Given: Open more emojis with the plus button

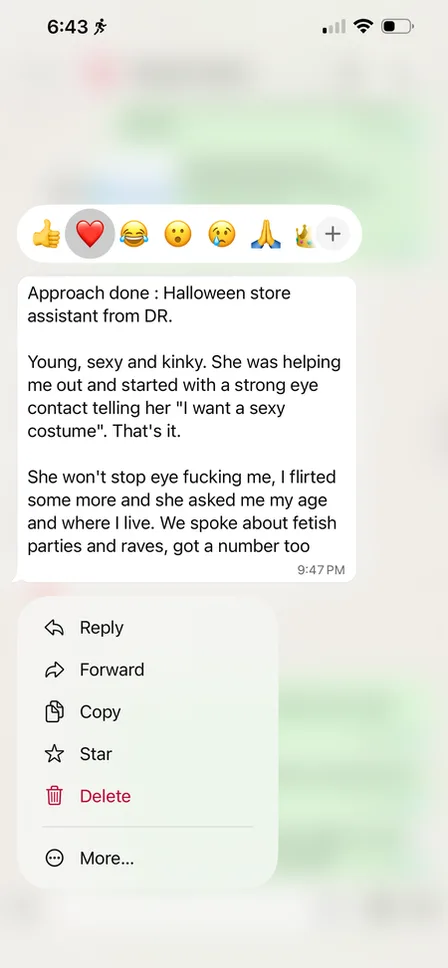Looking at the screenshot, I should [x=333, y=234].
